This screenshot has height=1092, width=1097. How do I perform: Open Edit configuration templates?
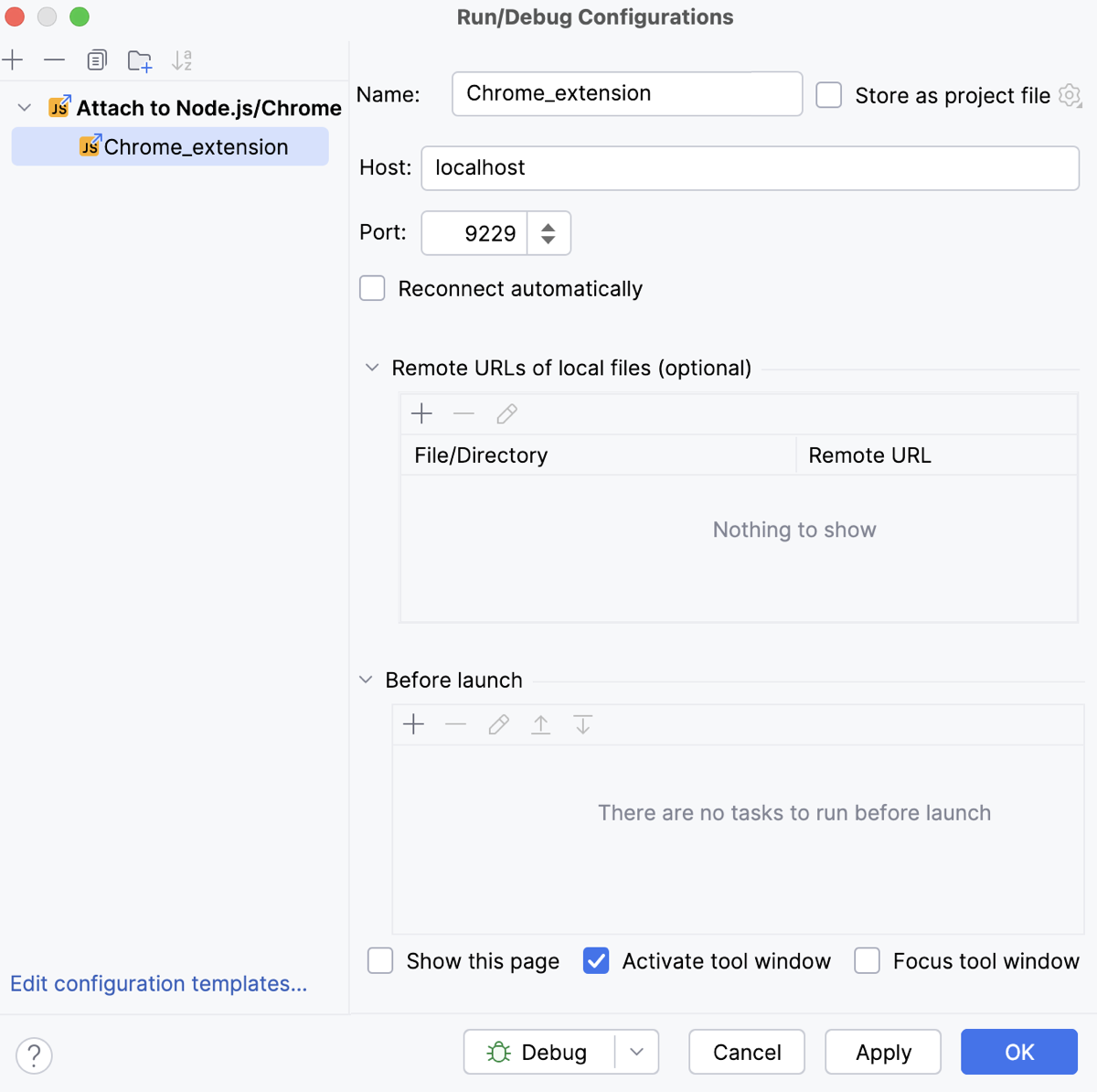click(x=157, y=983)
